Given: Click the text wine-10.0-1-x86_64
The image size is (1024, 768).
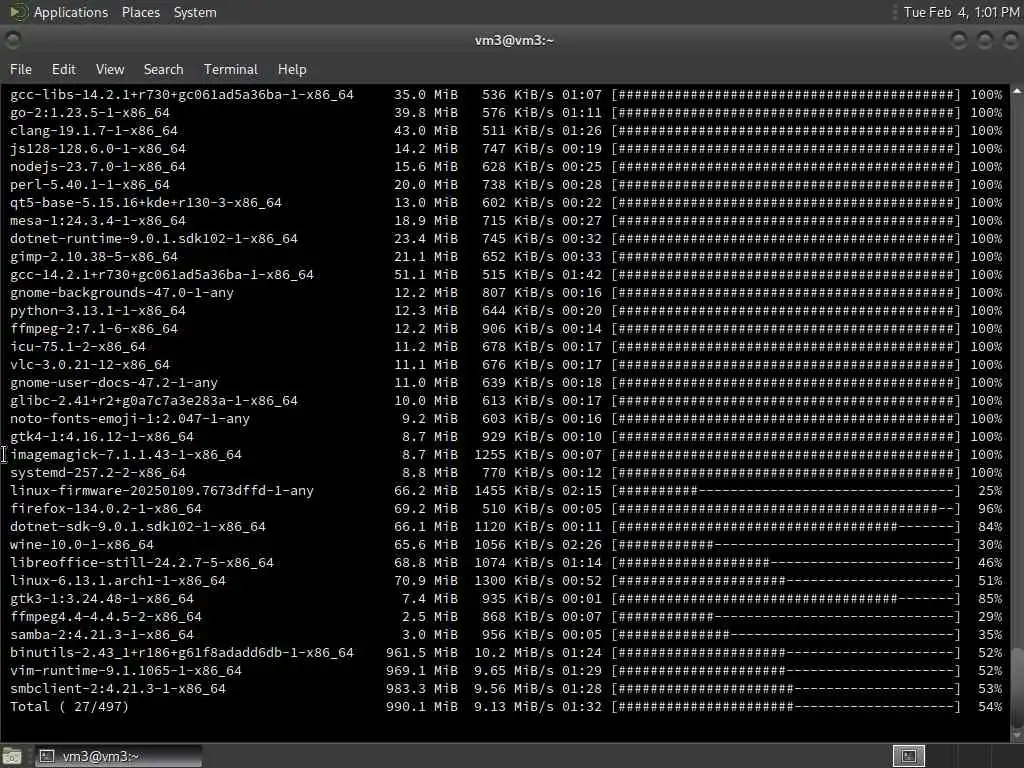Looking at the screenshot, I should 82,545.
